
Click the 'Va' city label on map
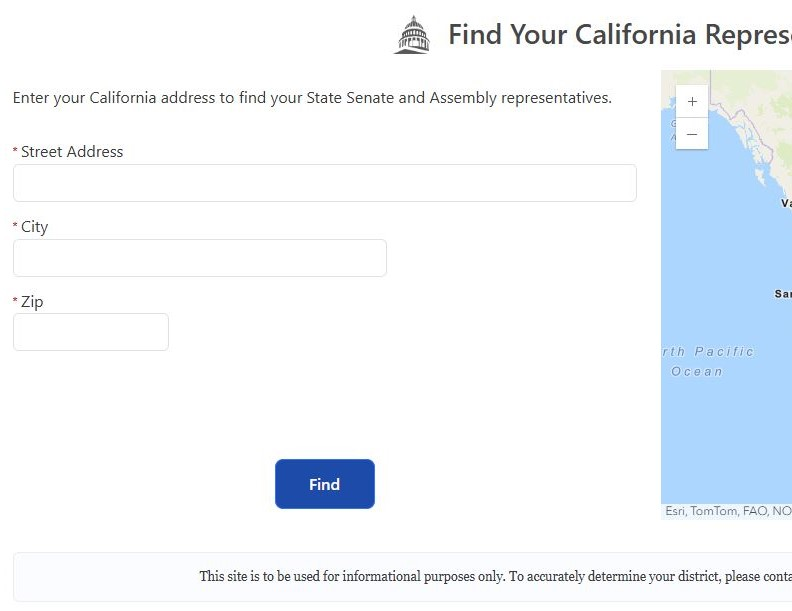pyautogui.click(x=786, y=203)
